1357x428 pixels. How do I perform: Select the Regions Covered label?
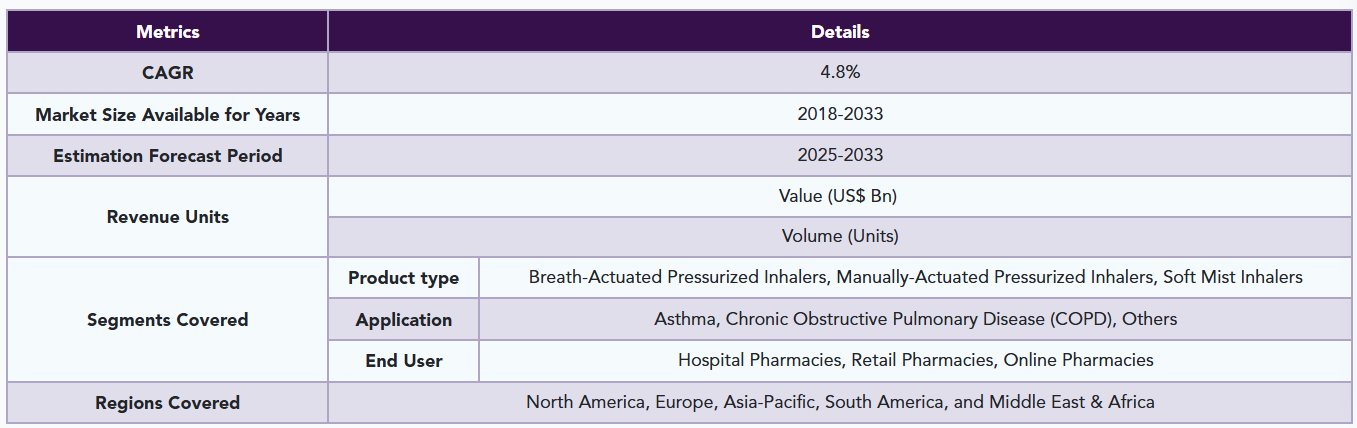[x=168, y=402]
